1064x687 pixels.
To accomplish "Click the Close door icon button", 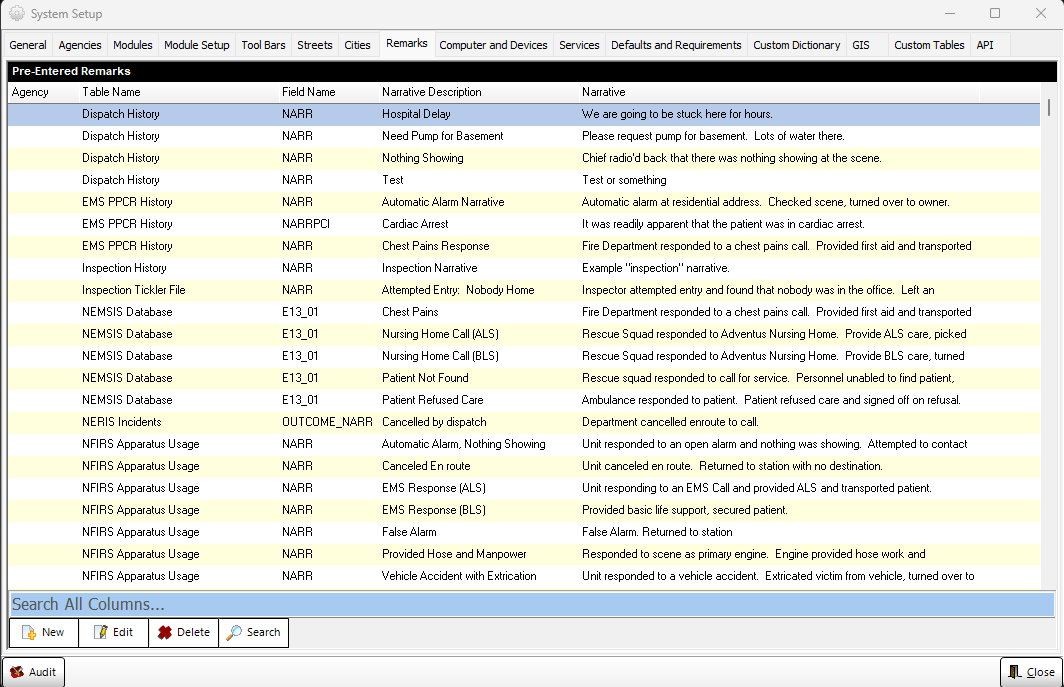I will coord(1031,672).
